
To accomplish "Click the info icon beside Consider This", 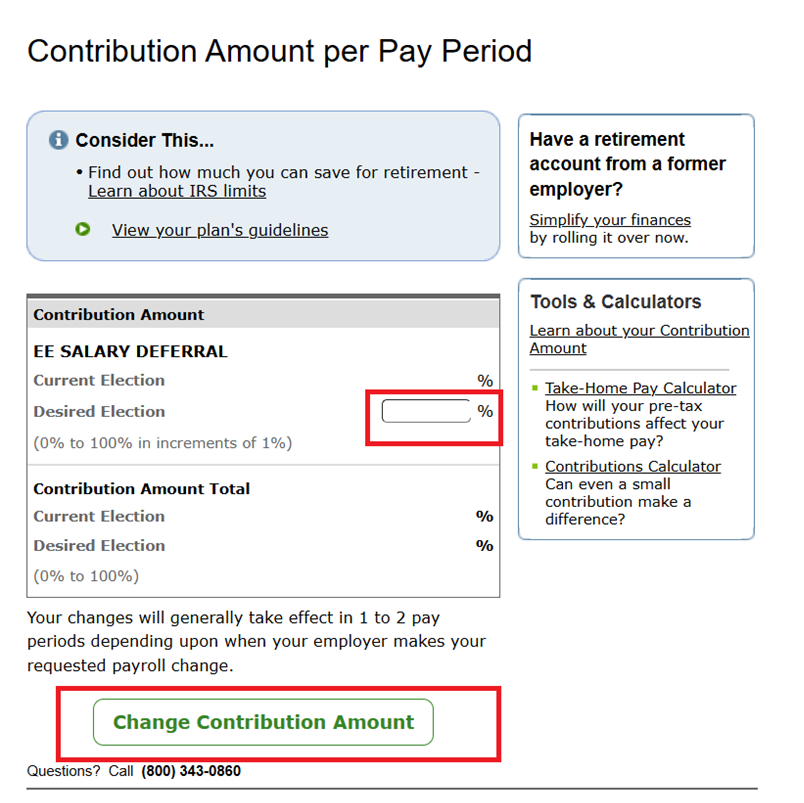I will 59,140.
